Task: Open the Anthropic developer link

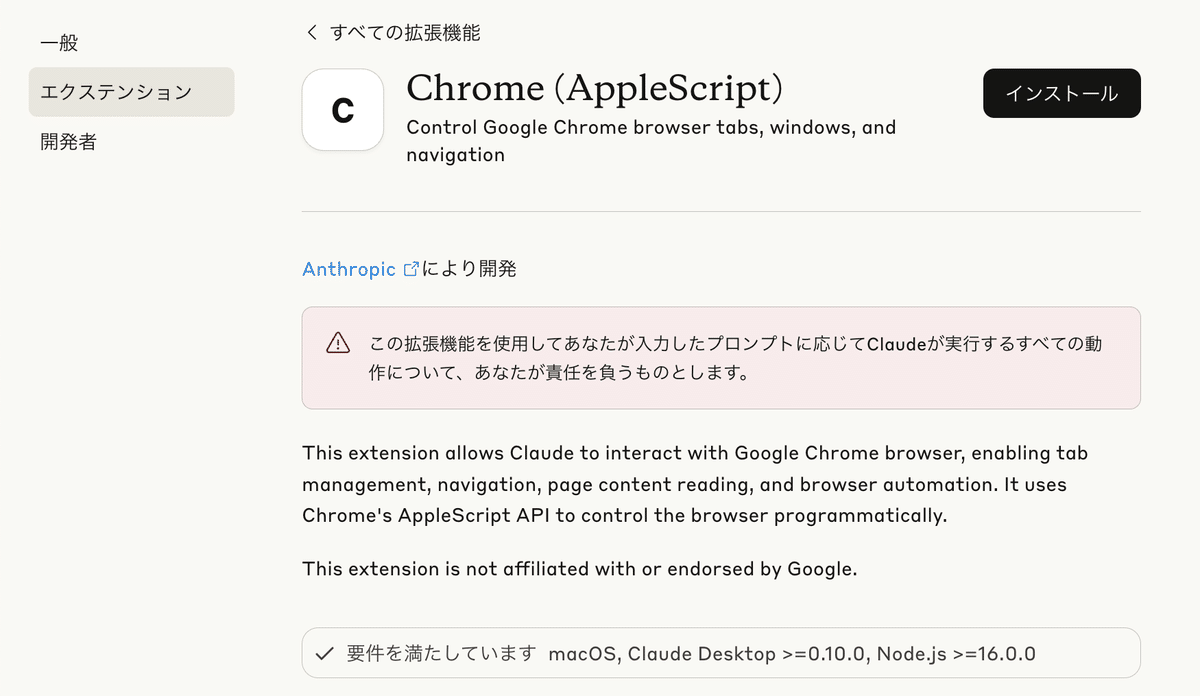Action: coord(350,268)
